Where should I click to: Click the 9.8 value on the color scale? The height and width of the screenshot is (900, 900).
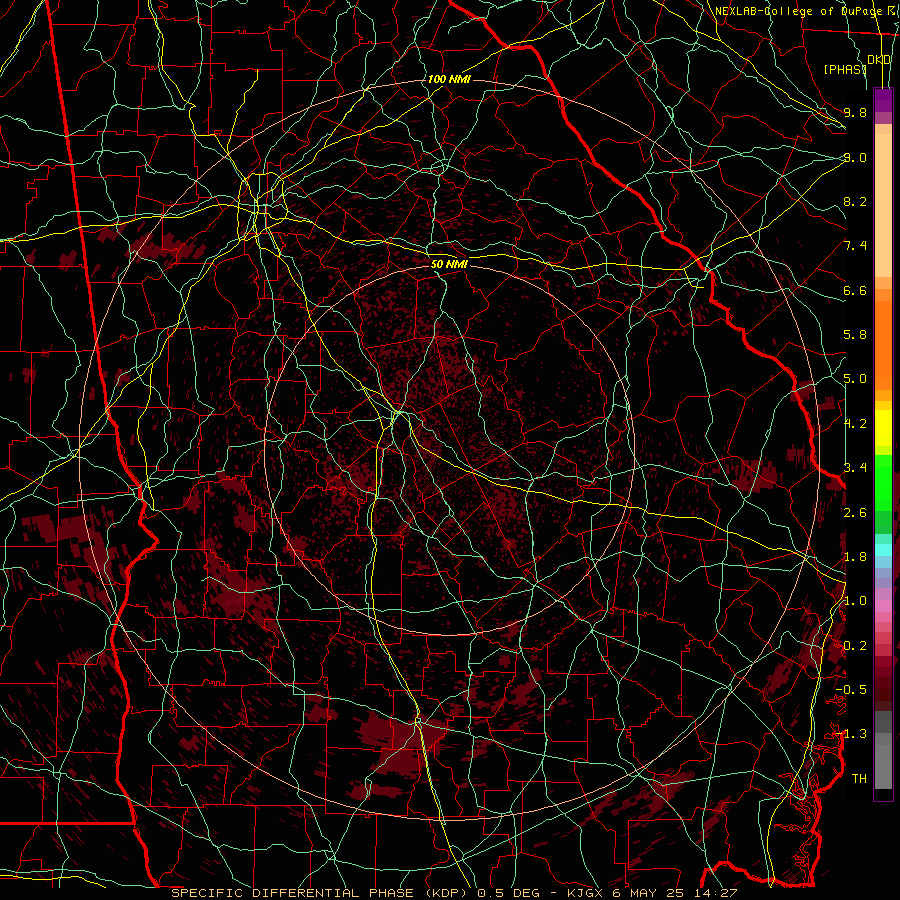(x=855, y=112)
